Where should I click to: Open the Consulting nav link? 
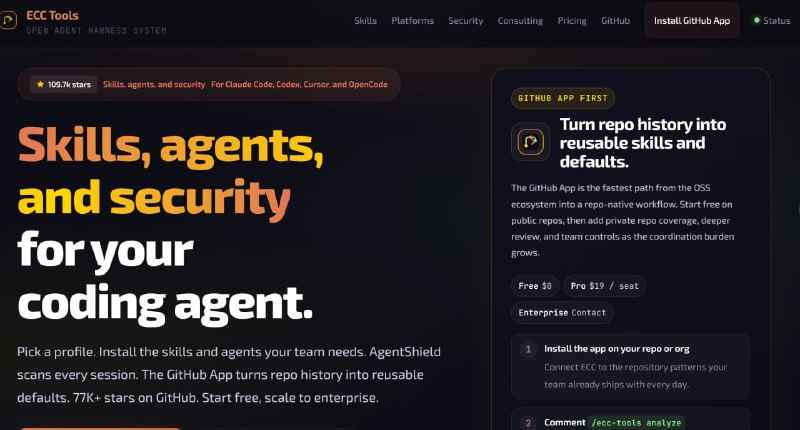pos(520,21)
